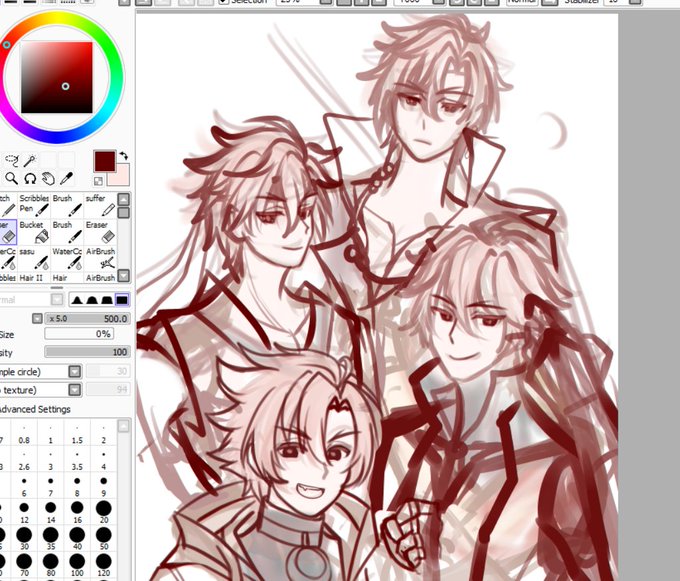Choose the flat square brush edge shape

[122, 300]
